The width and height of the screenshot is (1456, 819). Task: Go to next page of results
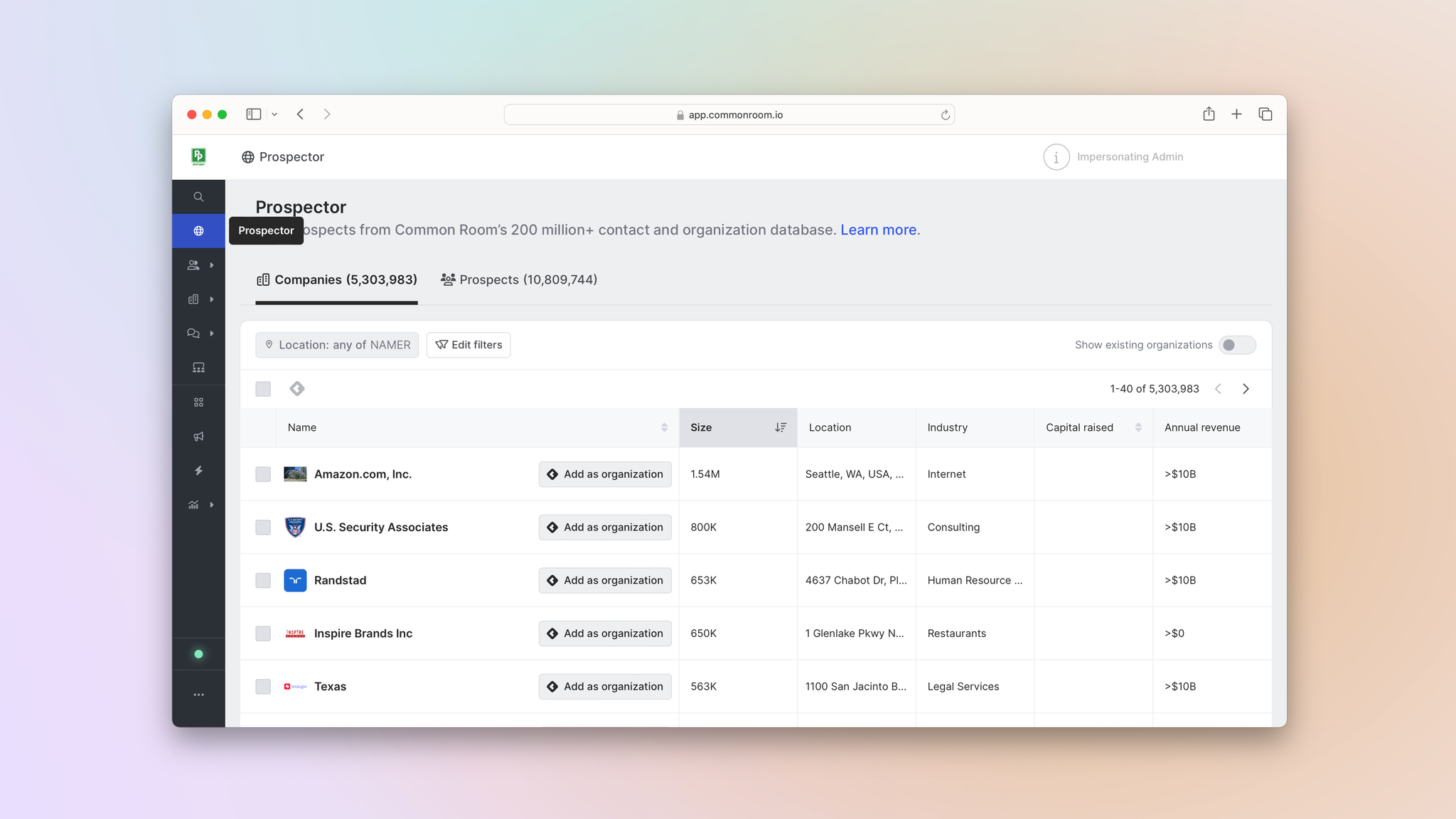[1246, 389]
